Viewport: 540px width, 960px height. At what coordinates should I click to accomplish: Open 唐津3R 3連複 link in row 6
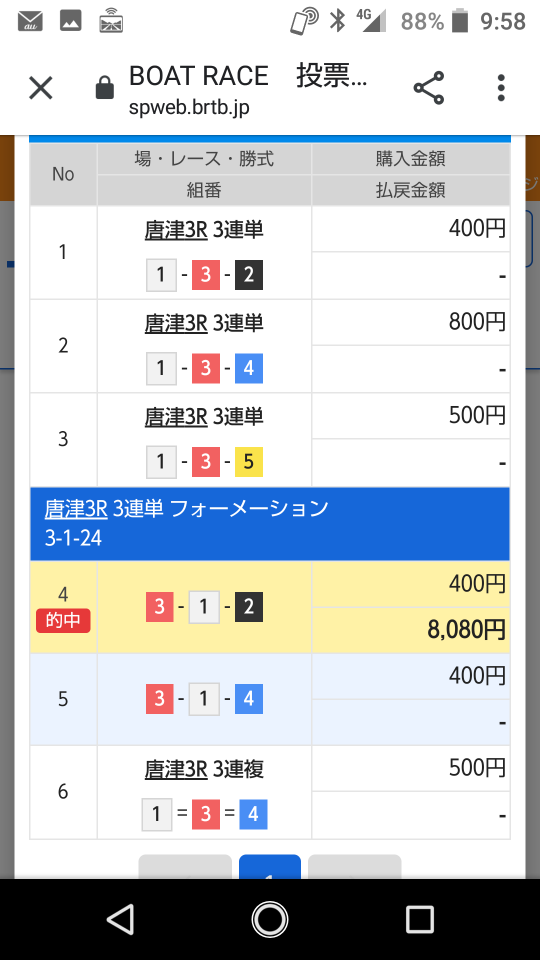click(204, 769)
